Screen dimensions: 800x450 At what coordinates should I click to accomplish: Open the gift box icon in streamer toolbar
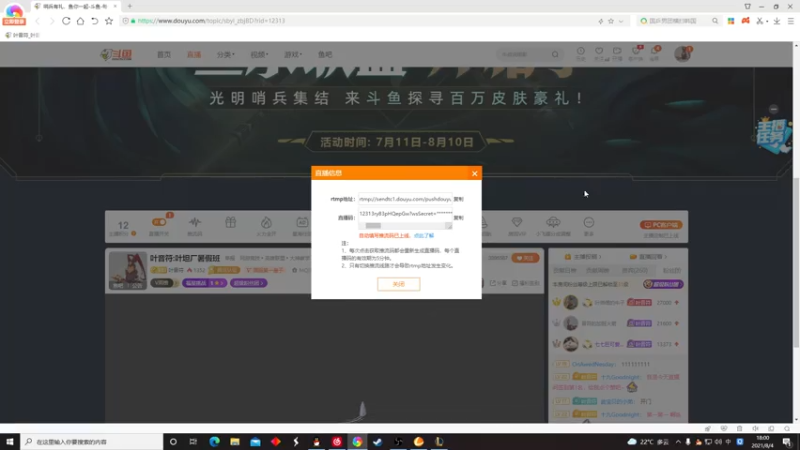click(x=231, y=222)
